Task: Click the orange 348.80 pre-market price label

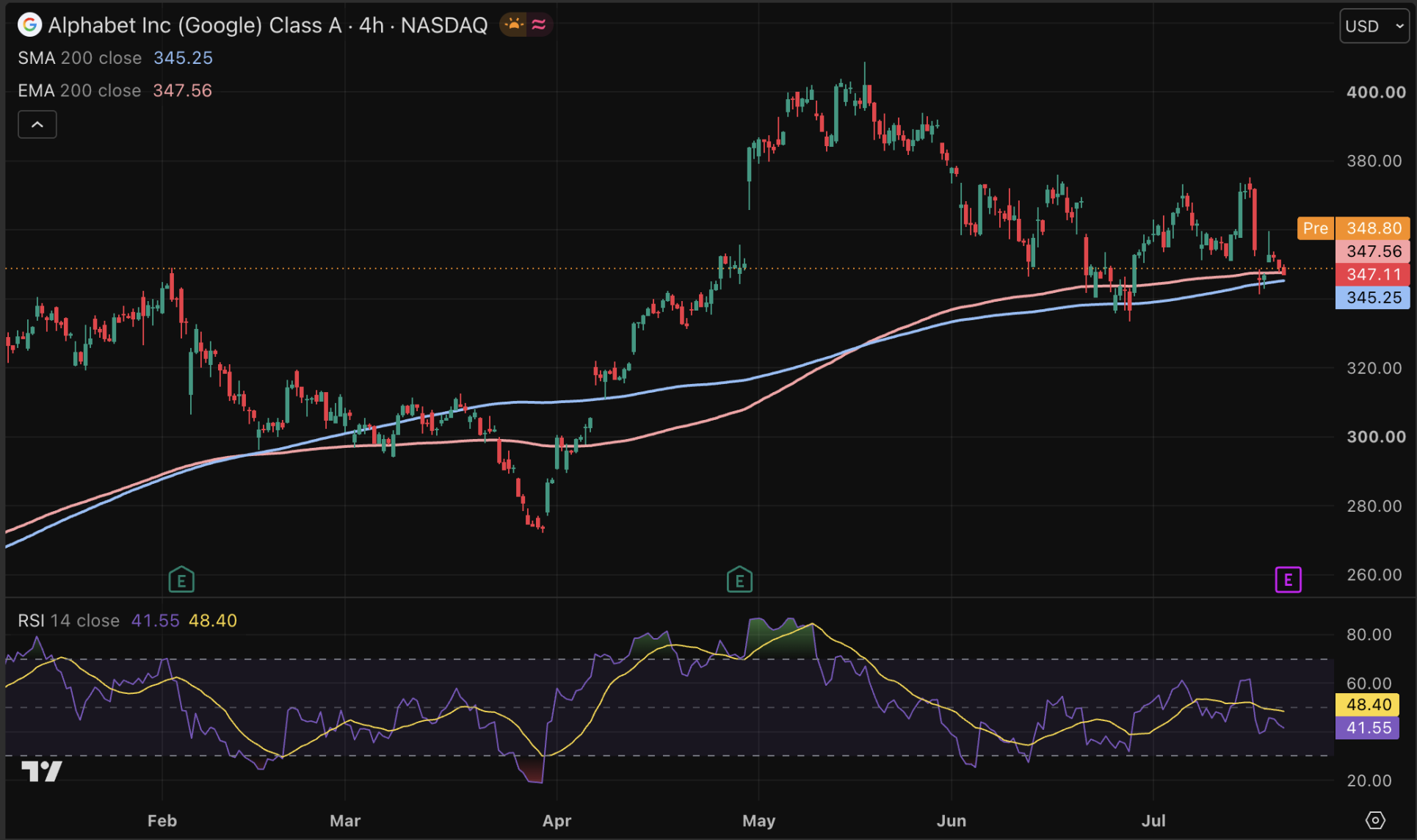Action: pos(1373,228)
